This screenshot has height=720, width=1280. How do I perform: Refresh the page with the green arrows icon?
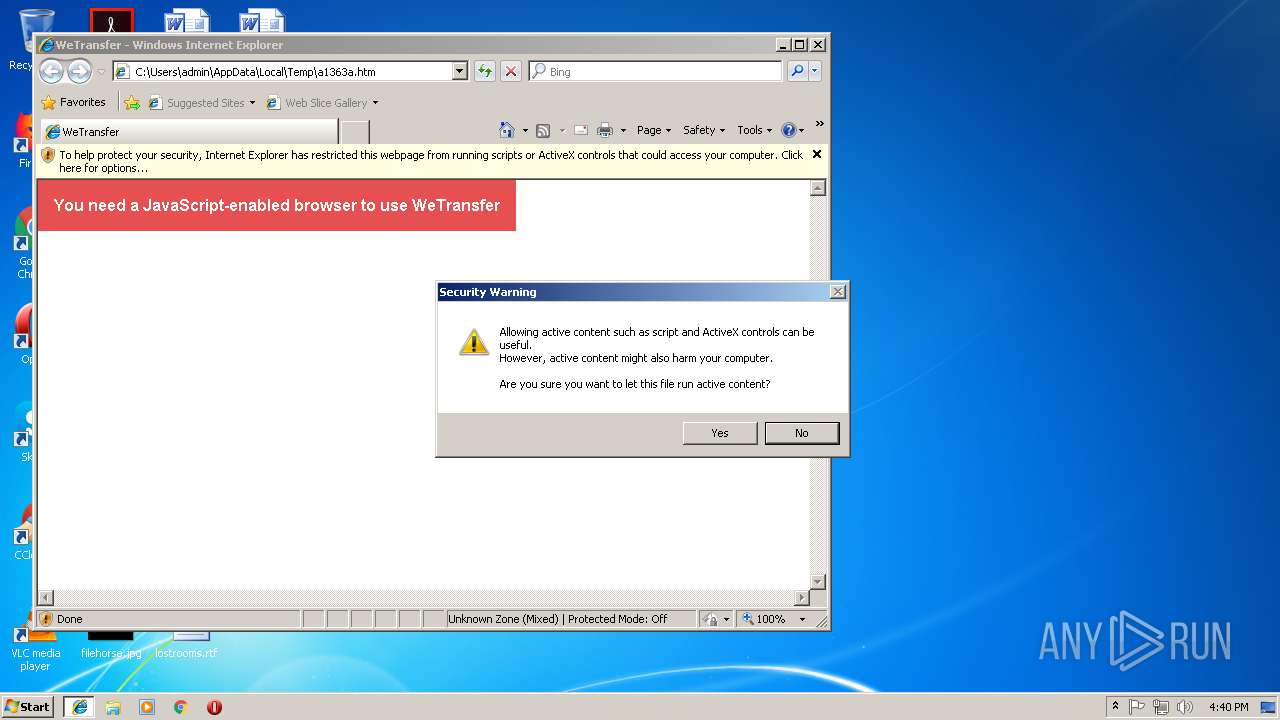(485, 71)
